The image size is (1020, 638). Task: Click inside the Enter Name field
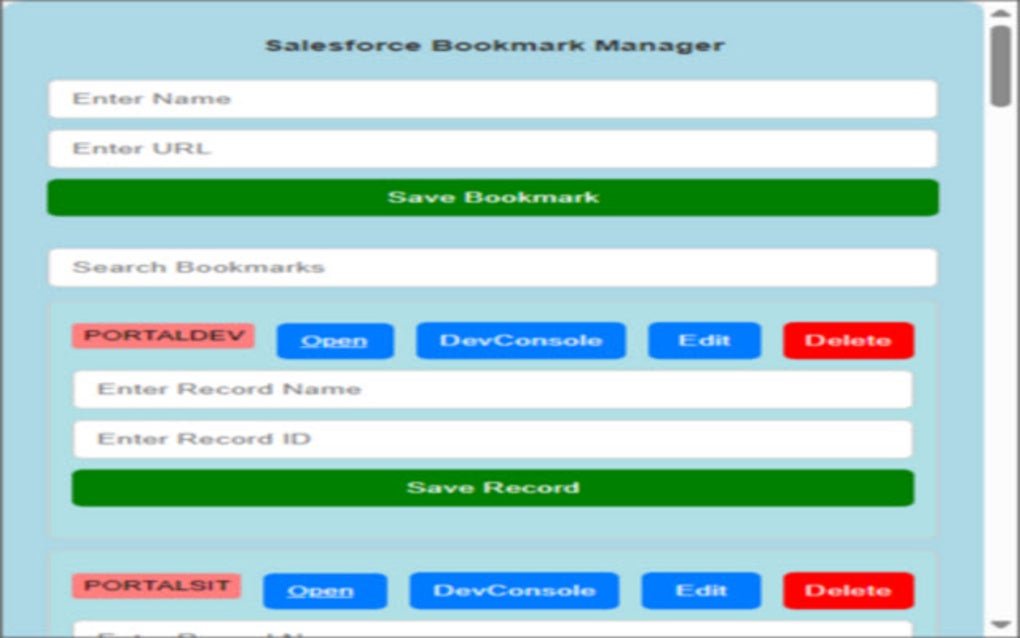point(493,98)
